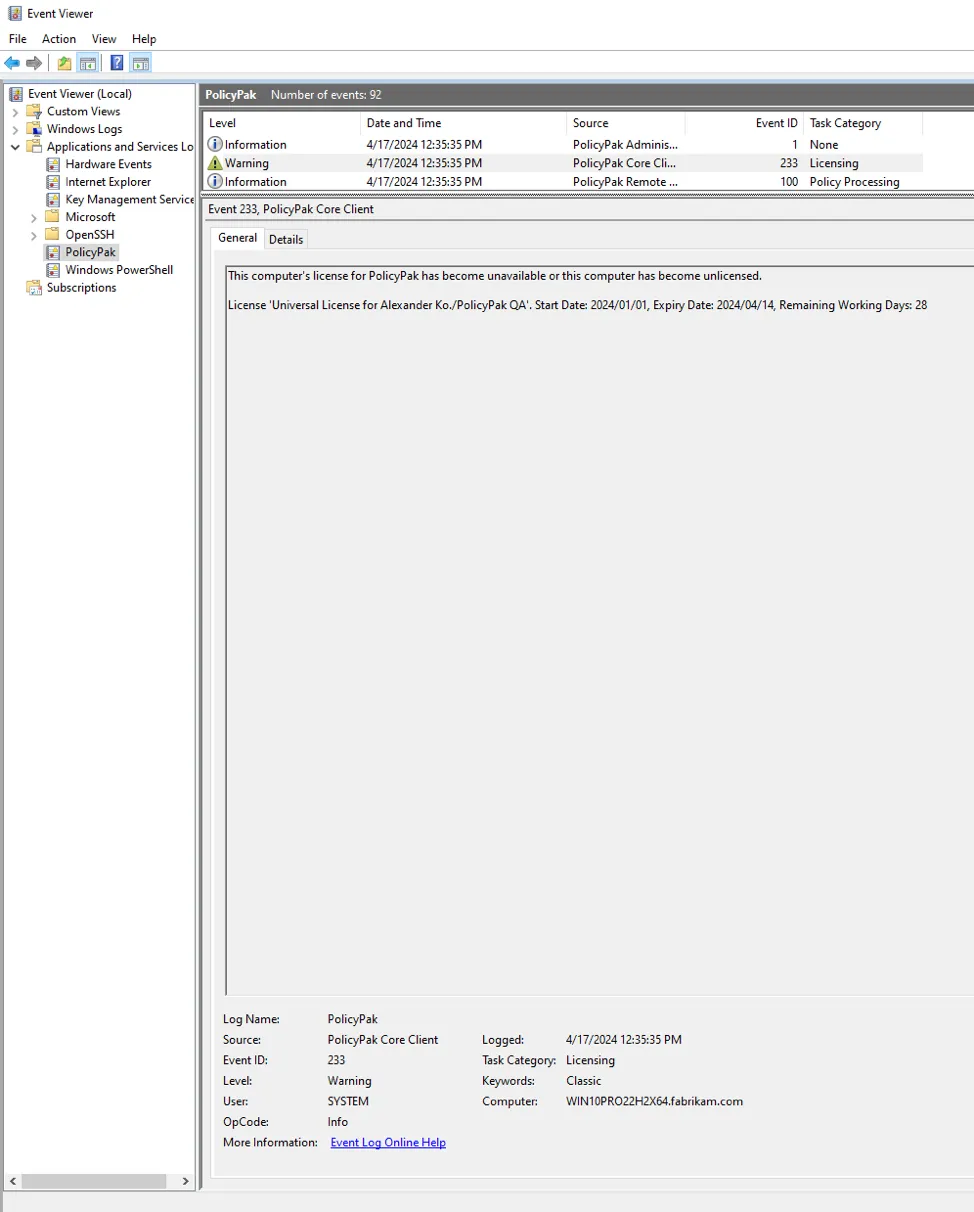Click the blue Help question mark icon
Image resolution: width=974 pixels, height=1212 pixels.
coord(117,64)
